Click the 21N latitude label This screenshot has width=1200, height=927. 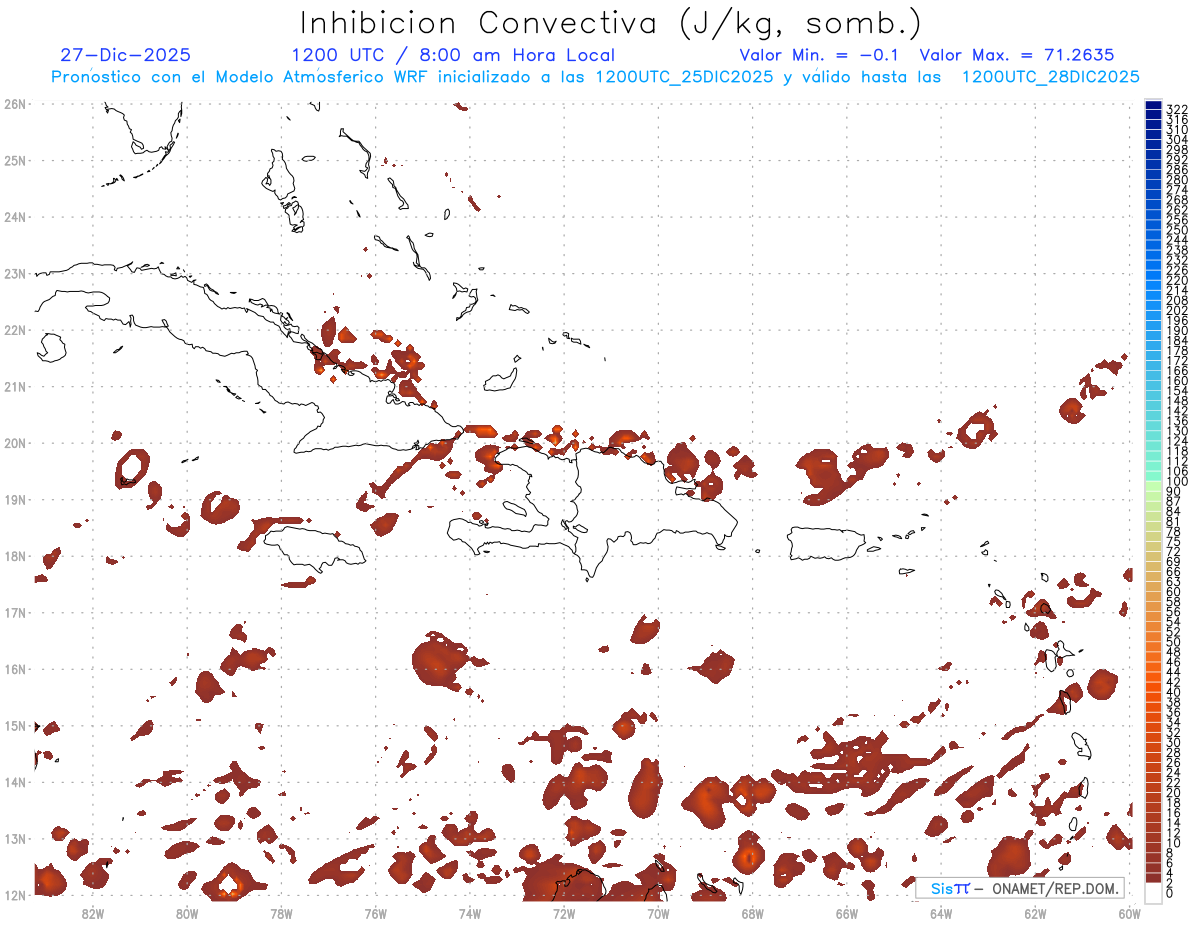click(x=14, y=386)
